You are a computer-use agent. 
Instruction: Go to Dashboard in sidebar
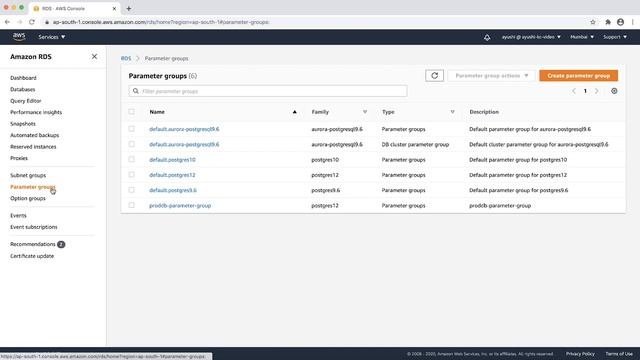(x=23, y=78)
